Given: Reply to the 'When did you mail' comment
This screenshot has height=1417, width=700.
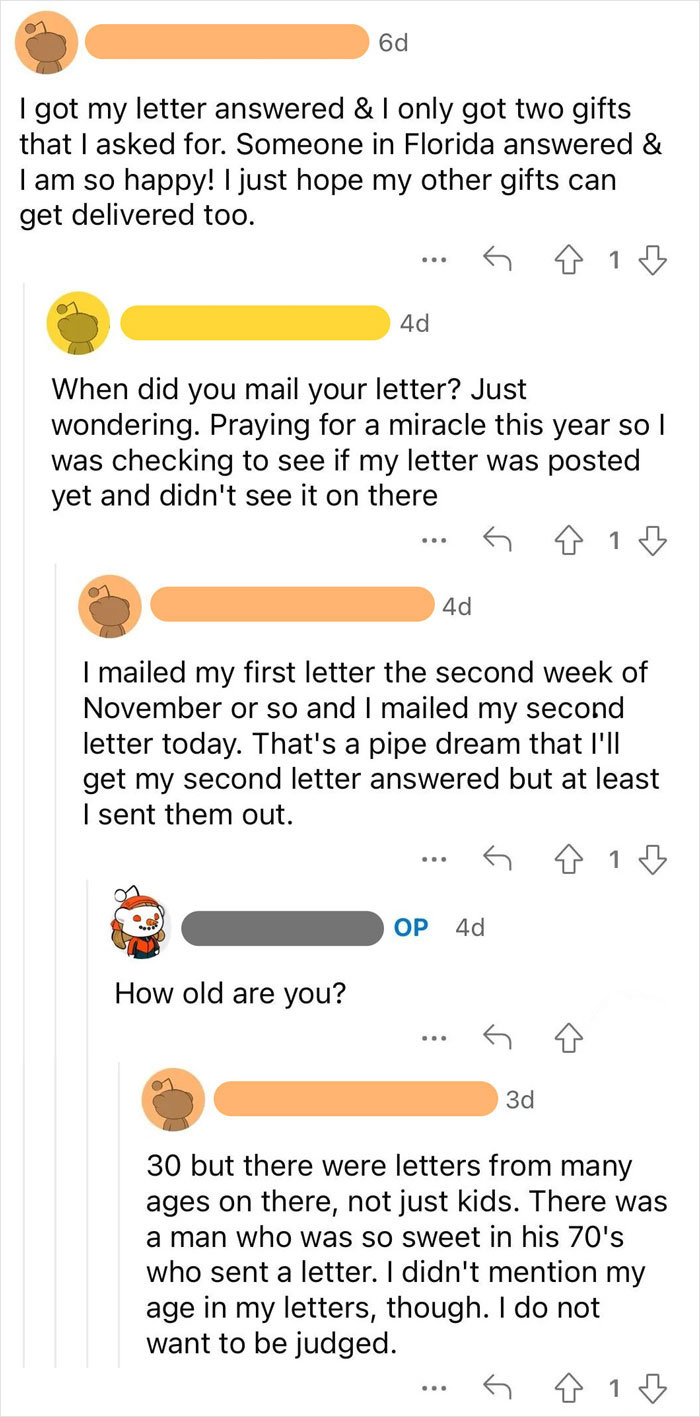Looking at the screenshot, I should [x=497, y=542].
